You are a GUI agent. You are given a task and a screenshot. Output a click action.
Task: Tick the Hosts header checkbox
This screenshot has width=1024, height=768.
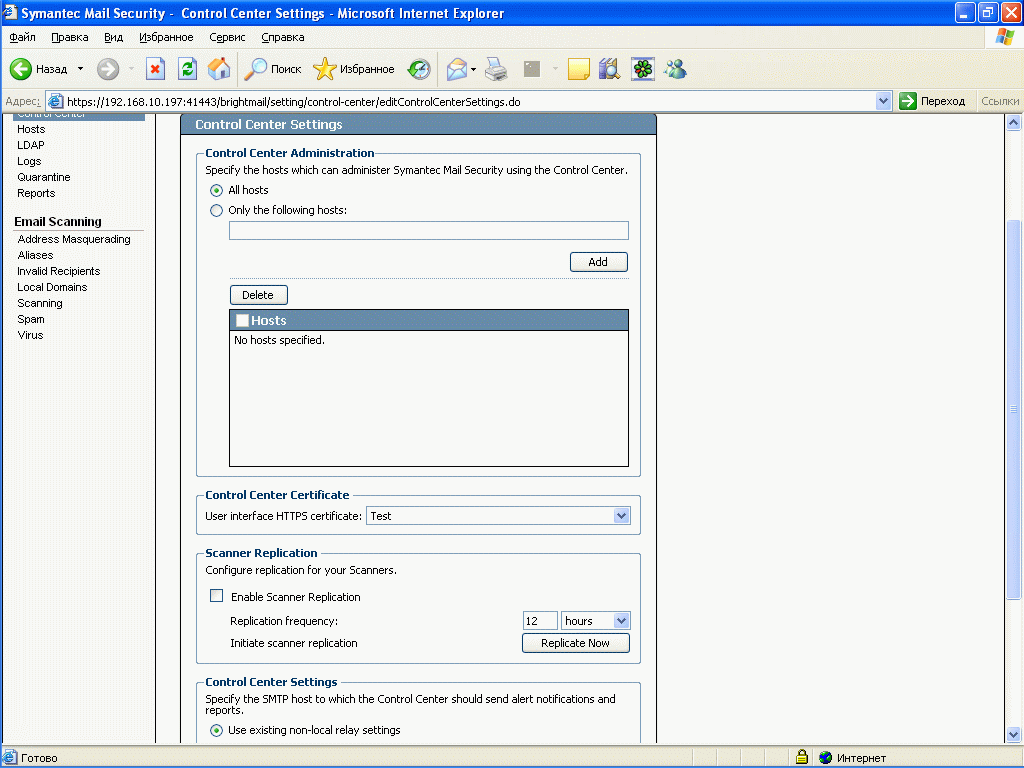(242, 320)
